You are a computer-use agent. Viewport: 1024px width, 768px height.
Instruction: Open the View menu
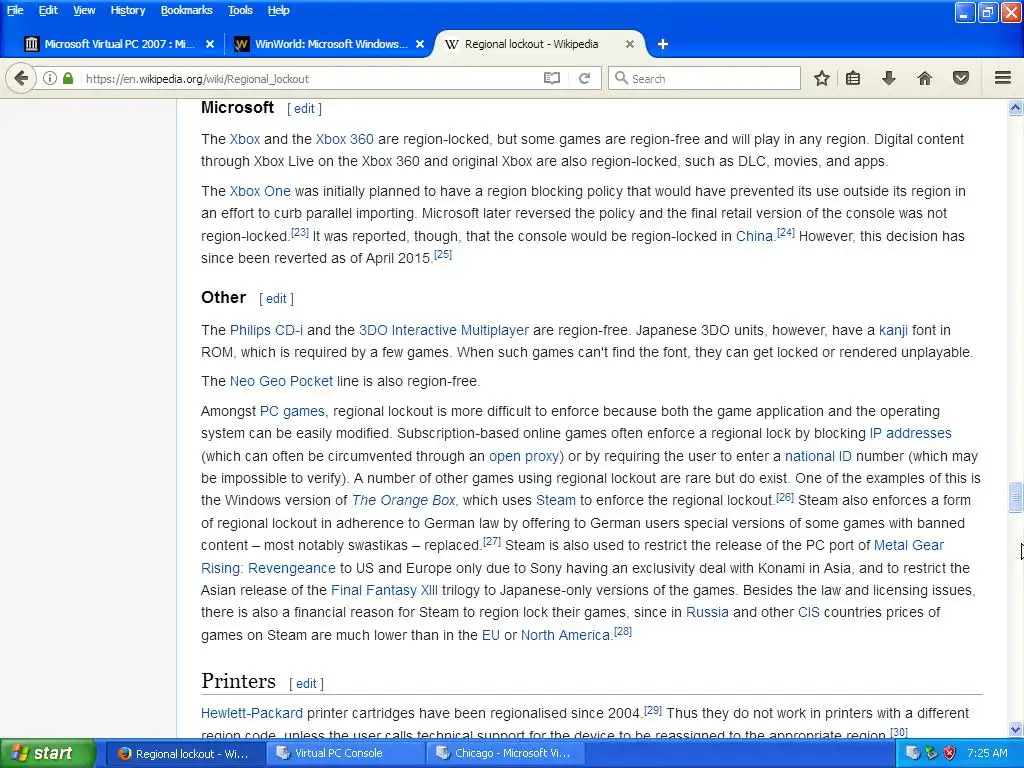point(84,10)
